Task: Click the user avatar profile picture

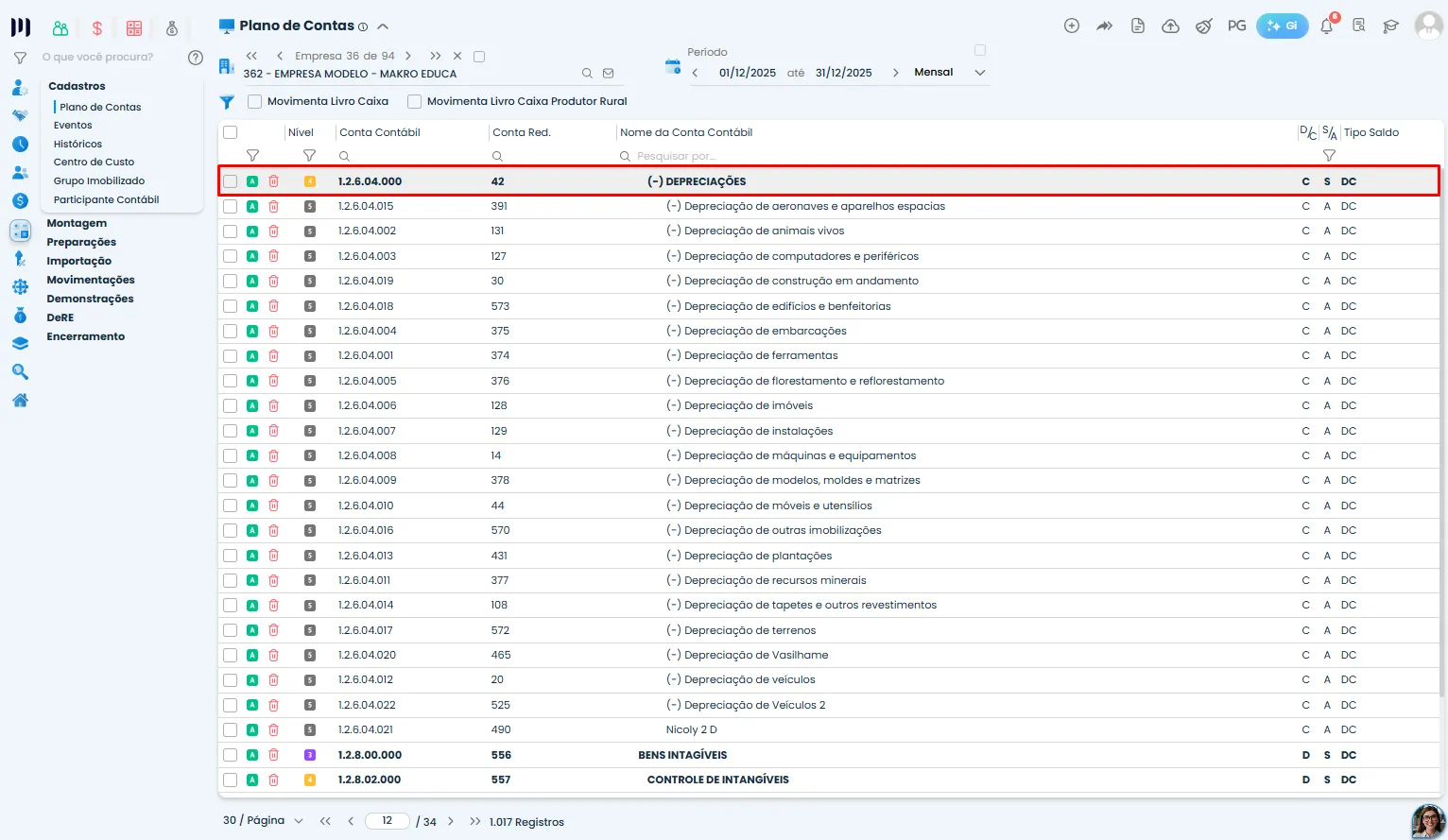Action: [x=1428, y=26]
